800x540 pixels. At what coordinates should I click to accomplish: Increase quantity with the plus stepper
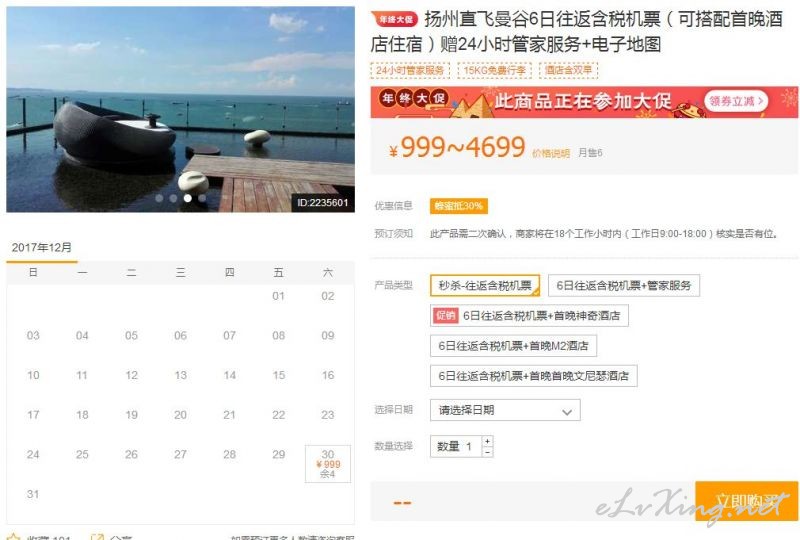(488, 441)
